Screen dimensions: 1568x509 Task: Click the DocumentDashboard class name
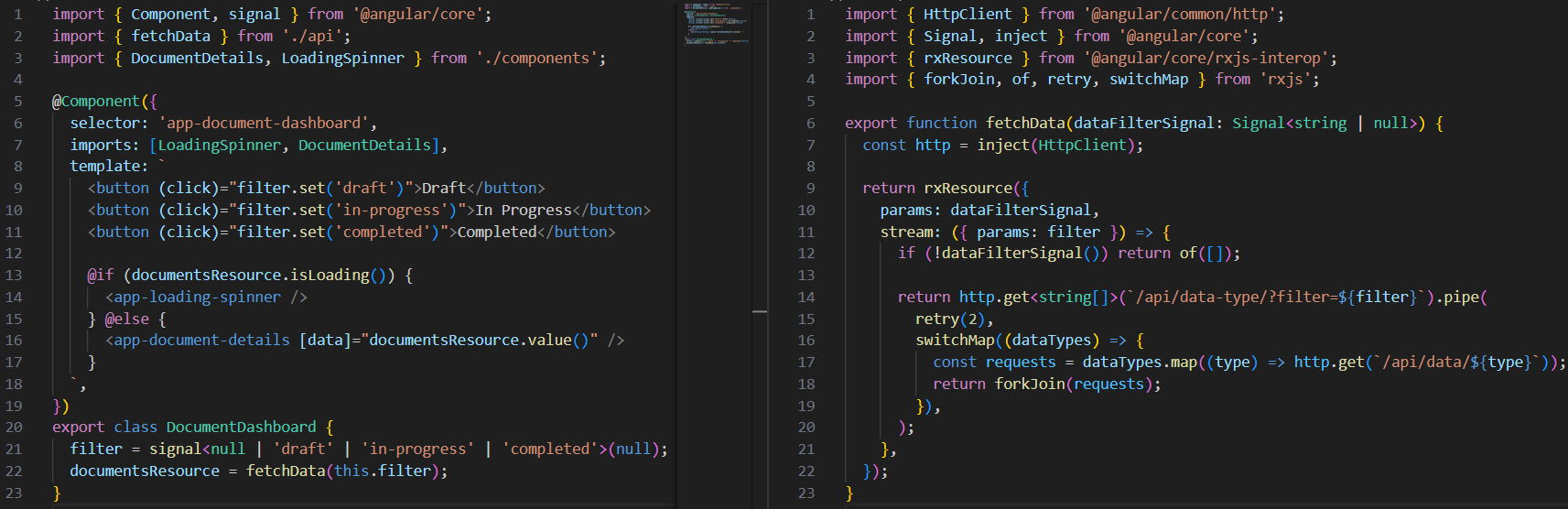[241, 427]
